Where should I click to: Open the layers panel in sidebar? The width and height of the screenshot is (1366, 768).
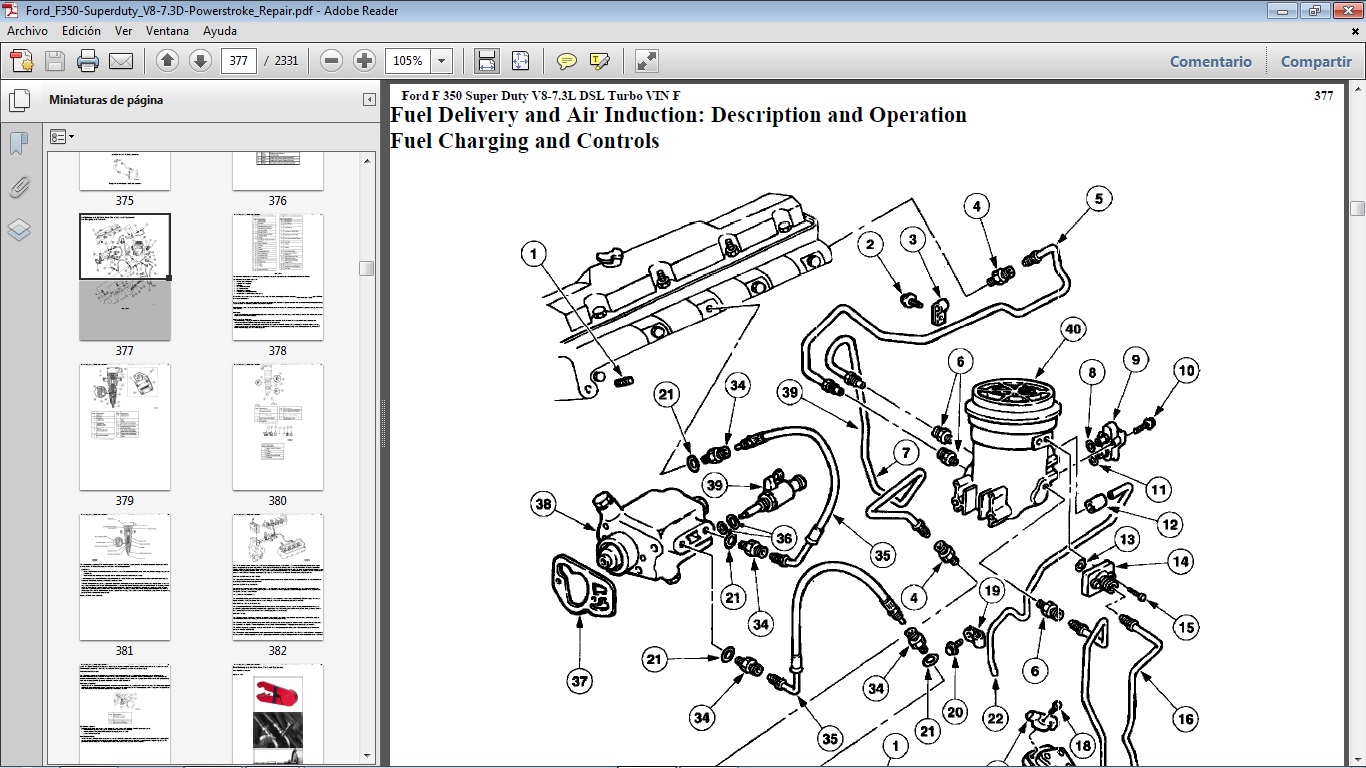(x=19, y=230)
